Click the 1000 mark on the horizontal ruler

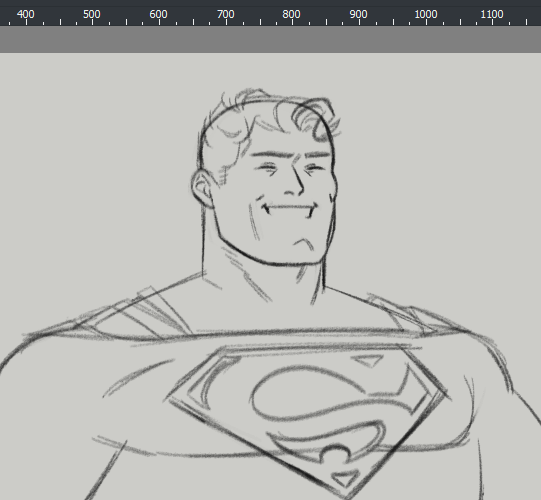click(x=426, y=14)
